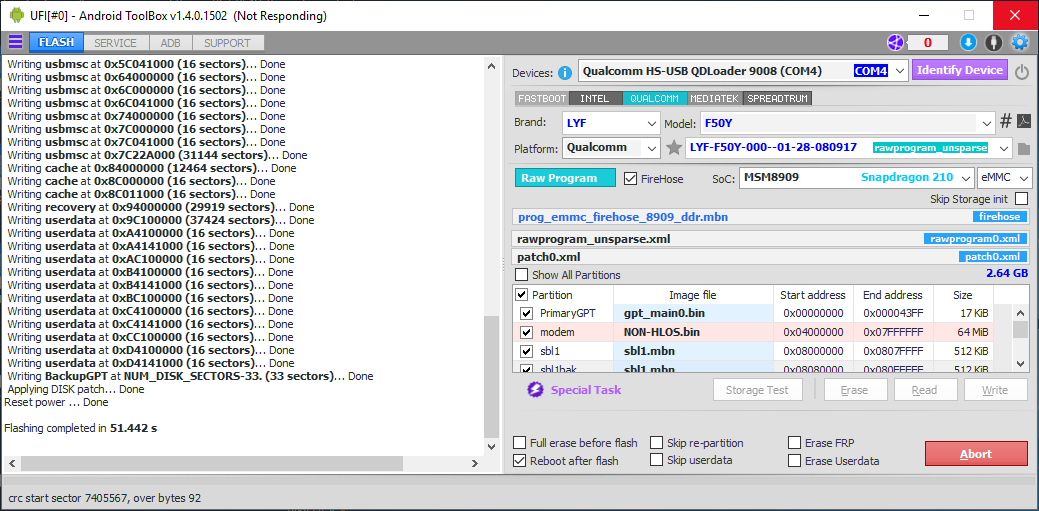Click the Write button
This screenshot has width=1039, height=511.
pos(995,390)
